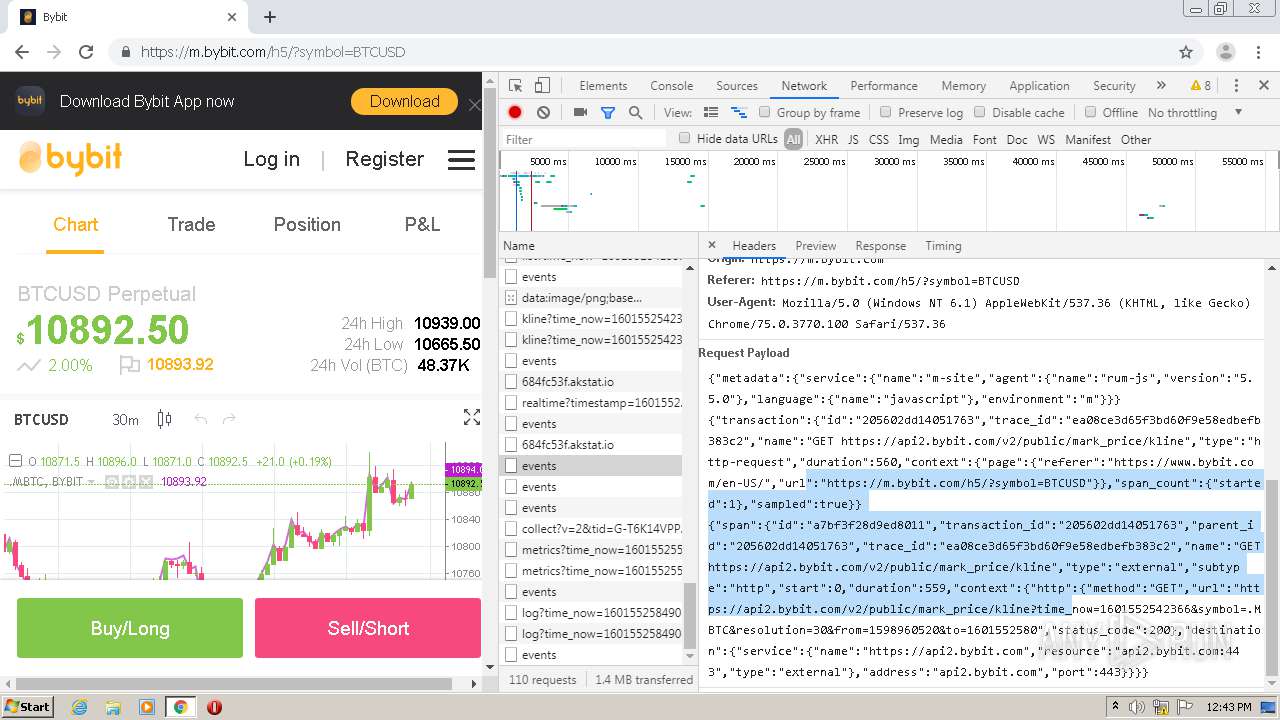
Task: Open a new browser tab
Action: tap(270, 17)
